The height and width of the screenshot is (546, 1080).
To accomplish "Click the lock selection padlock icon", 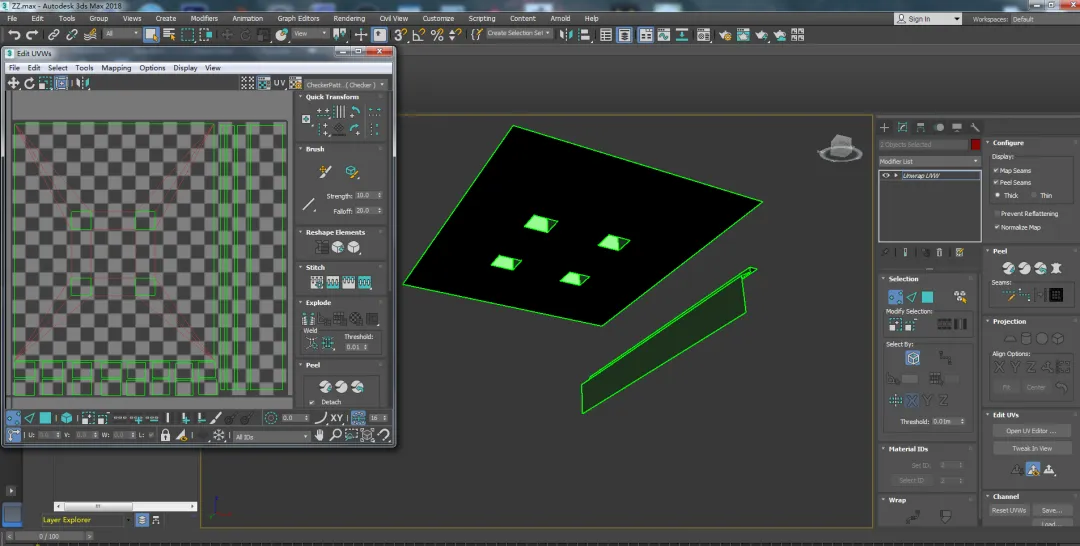I will coord(165,436).
